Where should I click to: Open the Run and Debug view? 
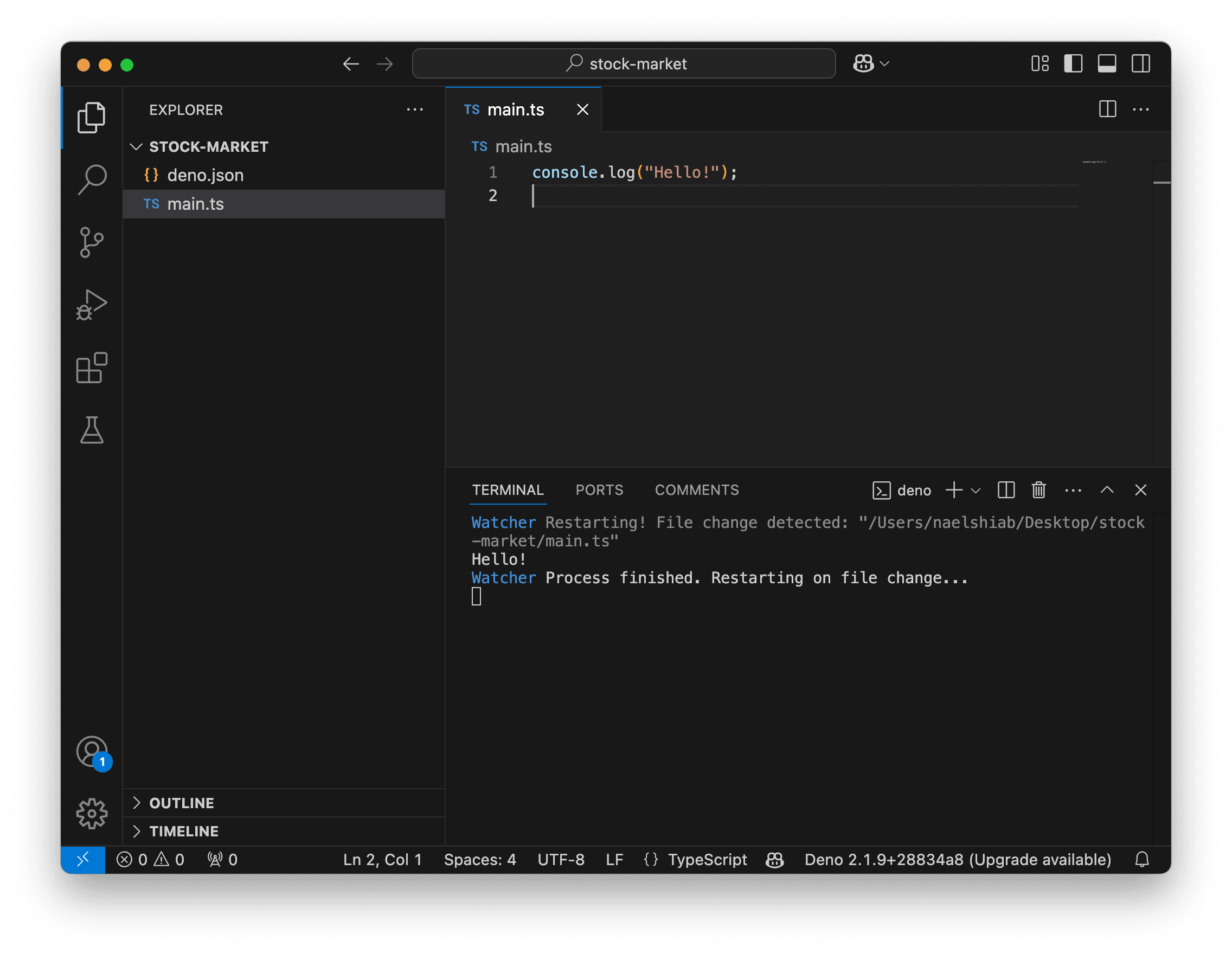[92, 305]
